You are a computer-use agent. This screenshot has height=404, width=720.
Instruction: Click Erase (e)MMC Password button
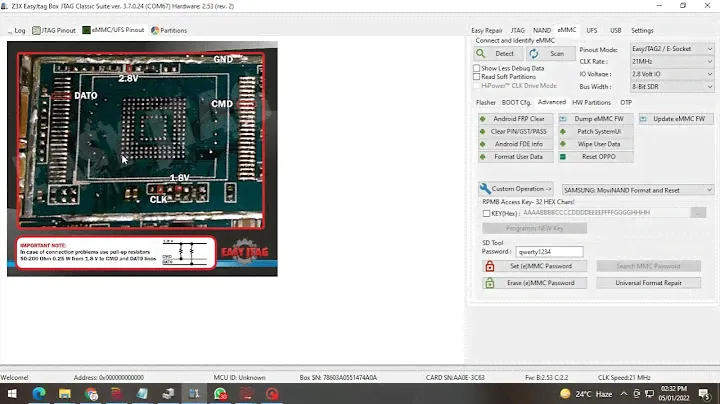pos(534,283)
